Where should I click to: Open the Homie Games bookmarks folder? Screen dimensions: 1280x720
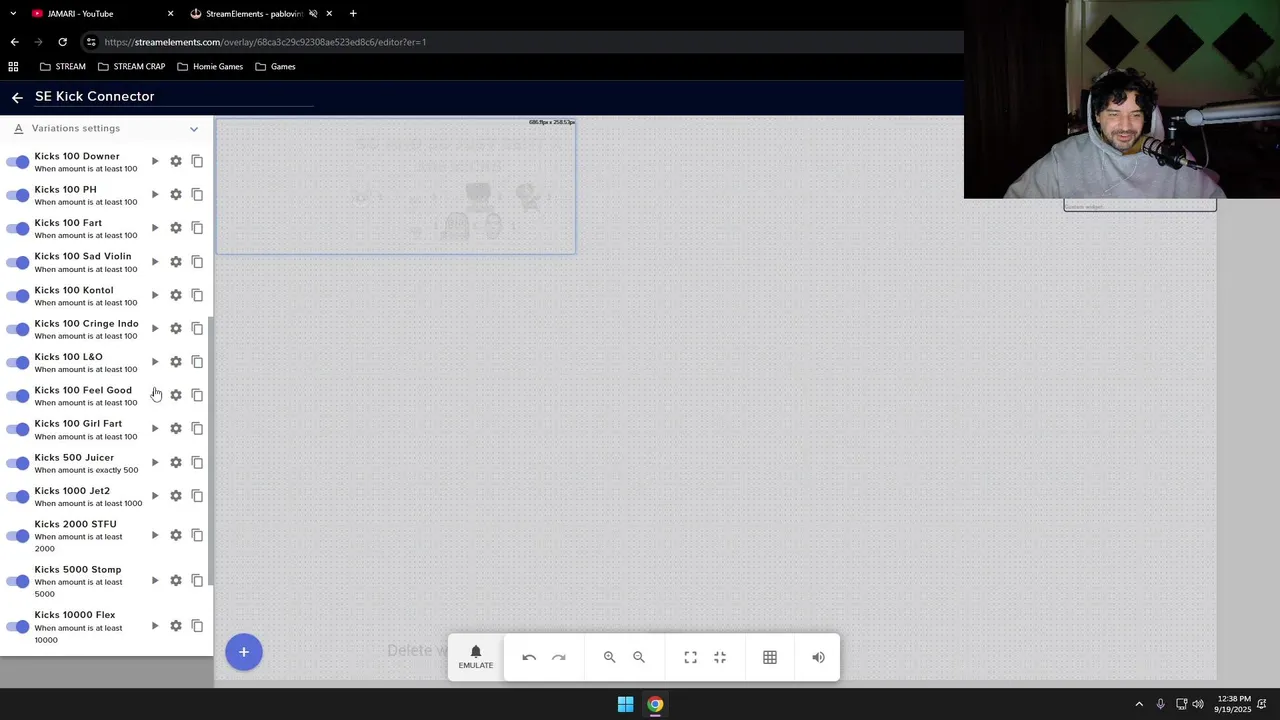tap(210, 66)
